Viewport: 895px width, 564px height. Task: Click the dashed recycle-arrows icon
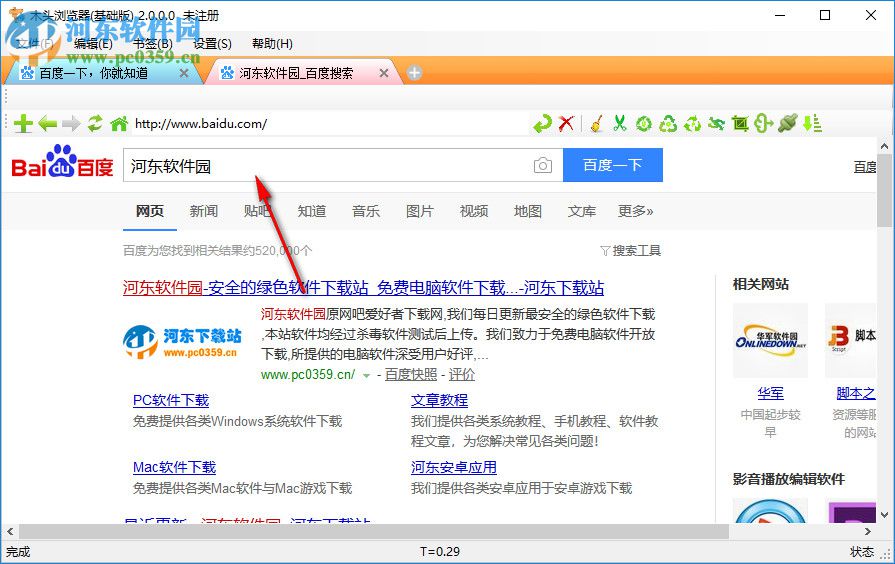(692, 123)
